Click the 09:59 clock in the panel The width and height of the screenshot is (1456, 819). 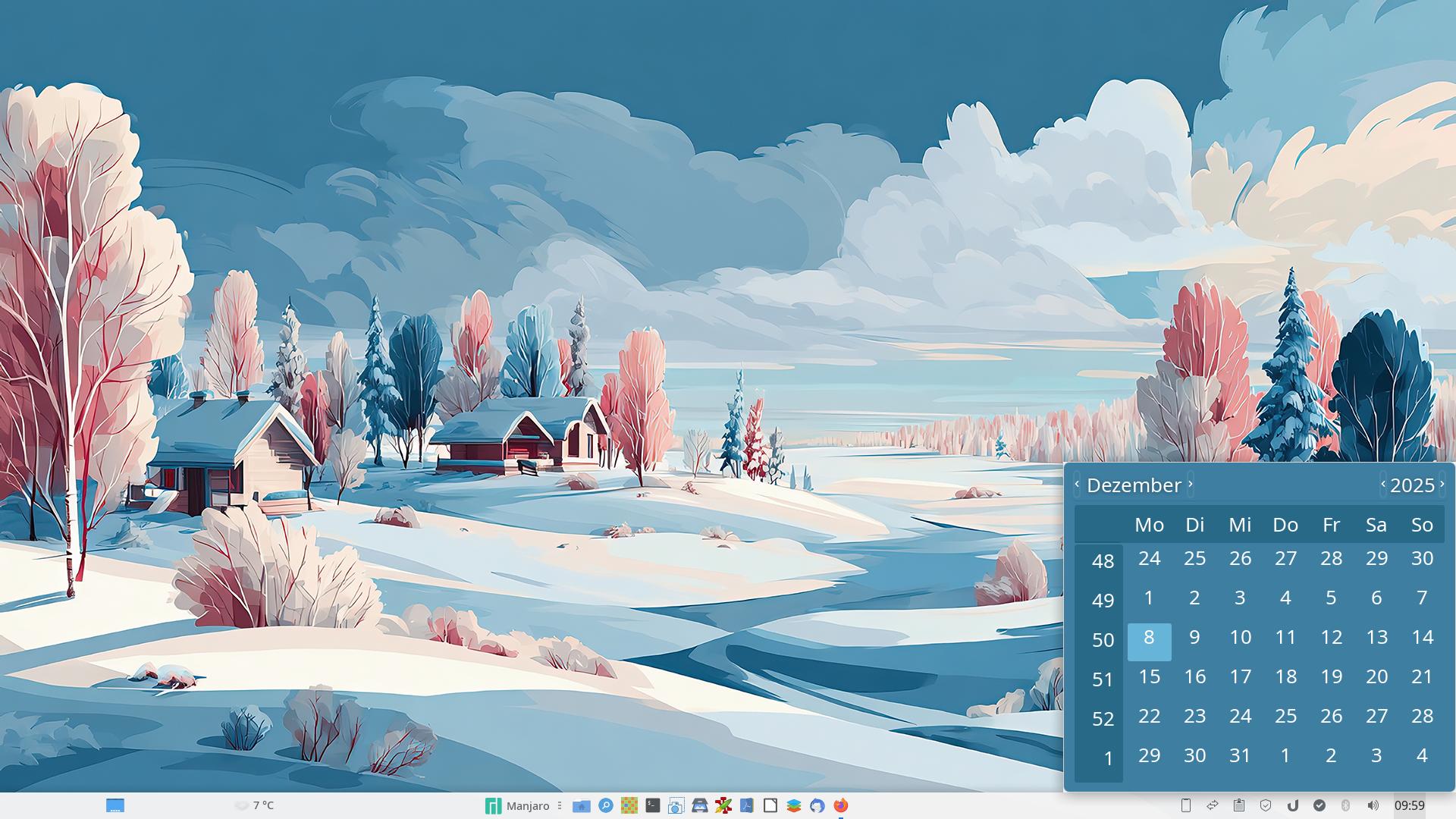click(1409, 805)
